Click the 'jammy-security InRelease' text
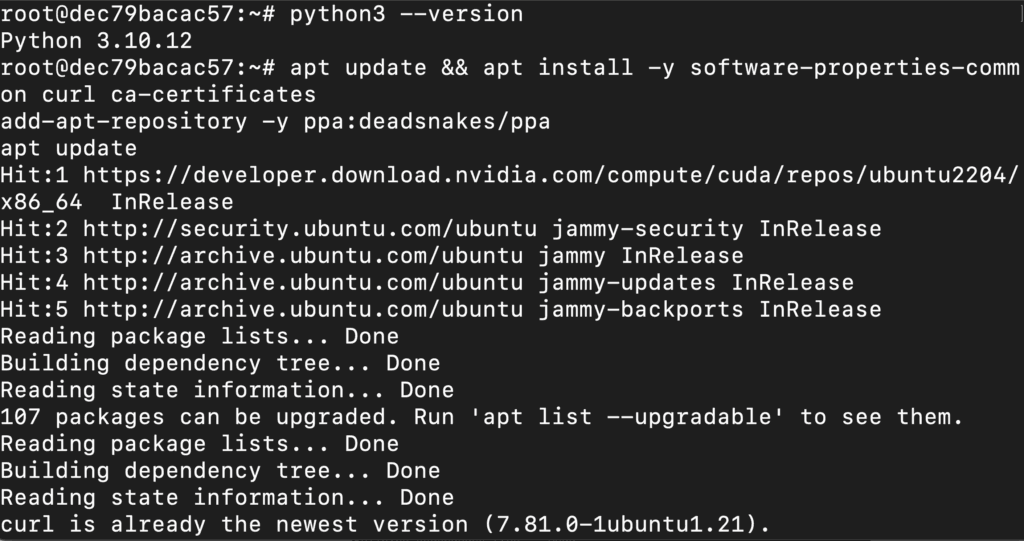Screen dimensions: 1024x541 pyautogui.click(x=710, y=229)
